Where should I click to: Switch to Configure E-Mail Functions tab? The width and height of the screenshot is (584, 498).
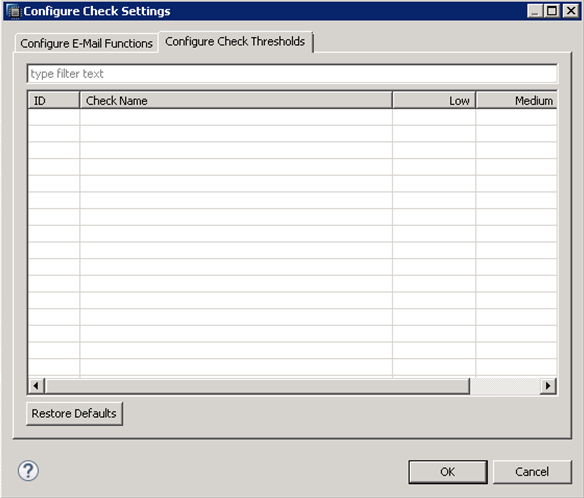click(86, 44)
